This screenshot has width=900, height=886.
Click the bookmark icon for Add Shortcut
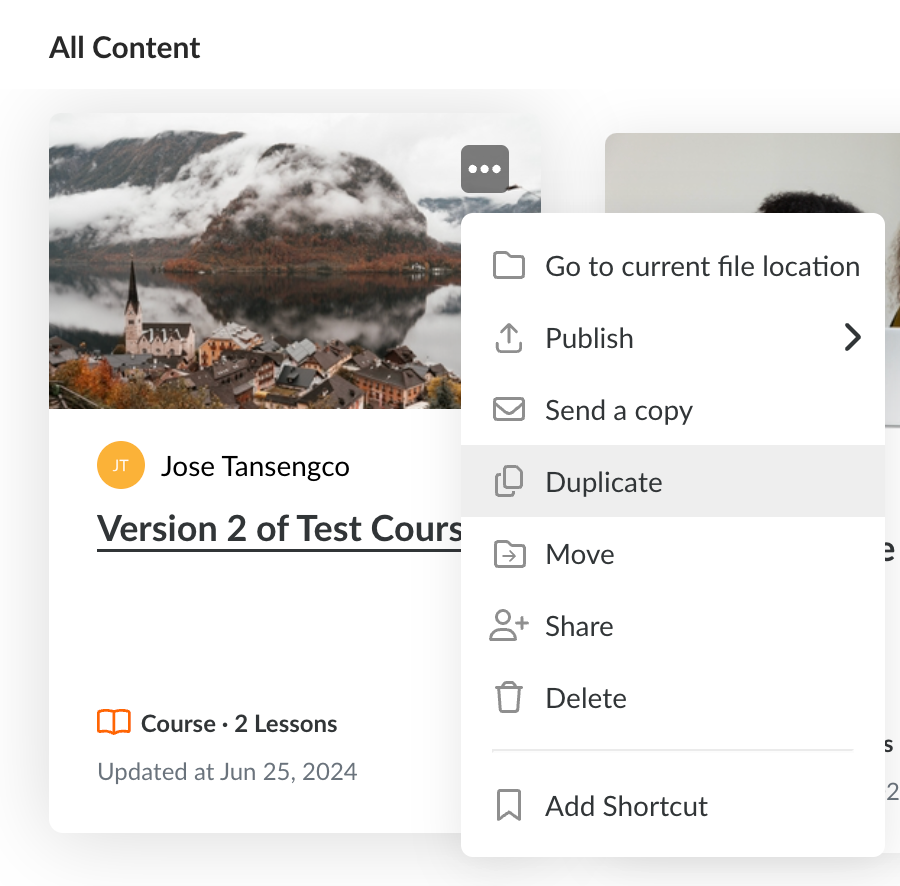tap(509, 806)
